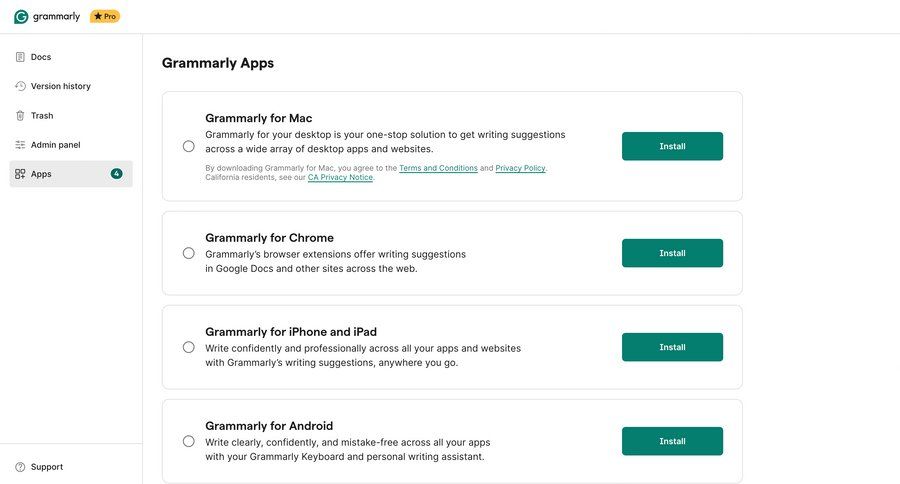This screenshot has width=900, height=484.
Task: Click the Admin panel sliders icon
Action: pyautogui.click(x=20, y=145)
